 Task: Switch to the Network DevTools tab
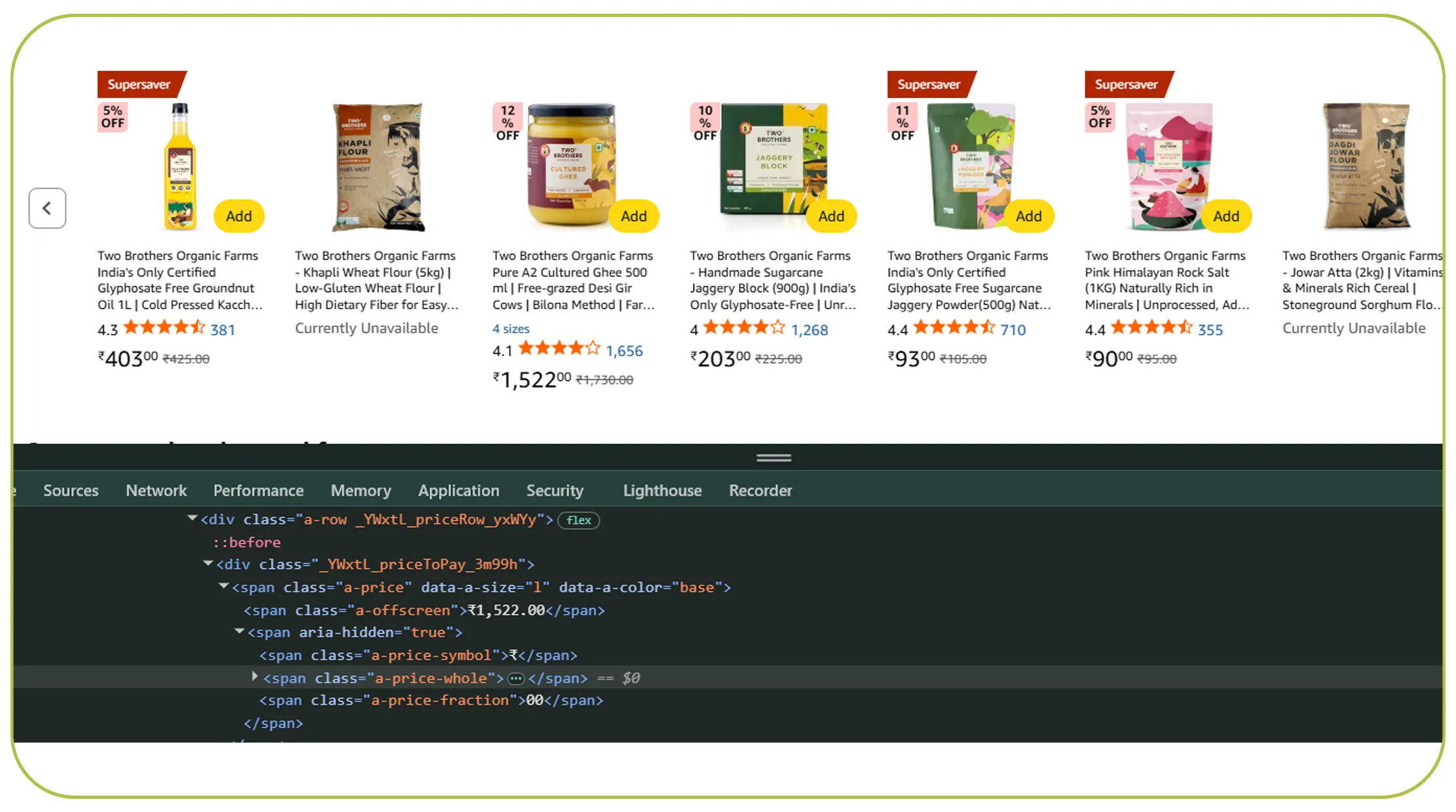(157, 490)
